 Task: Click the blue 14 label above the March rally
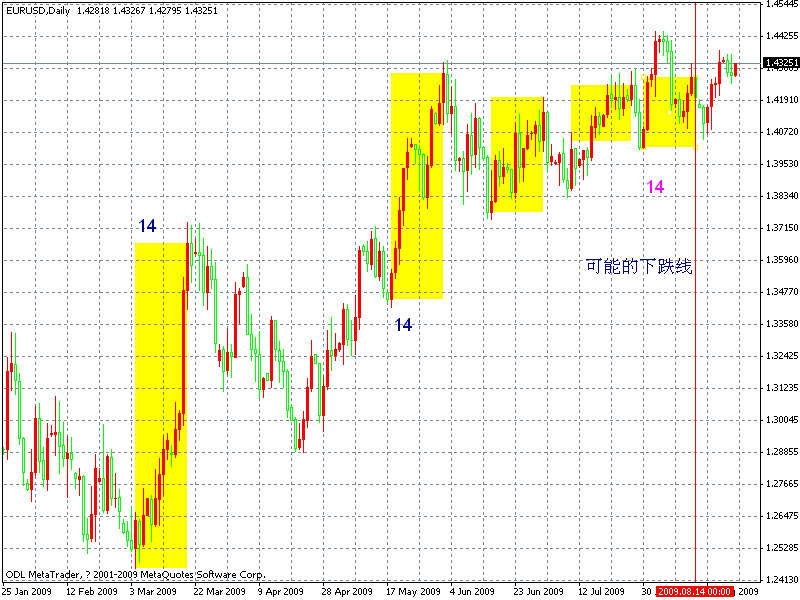point(146,227)
